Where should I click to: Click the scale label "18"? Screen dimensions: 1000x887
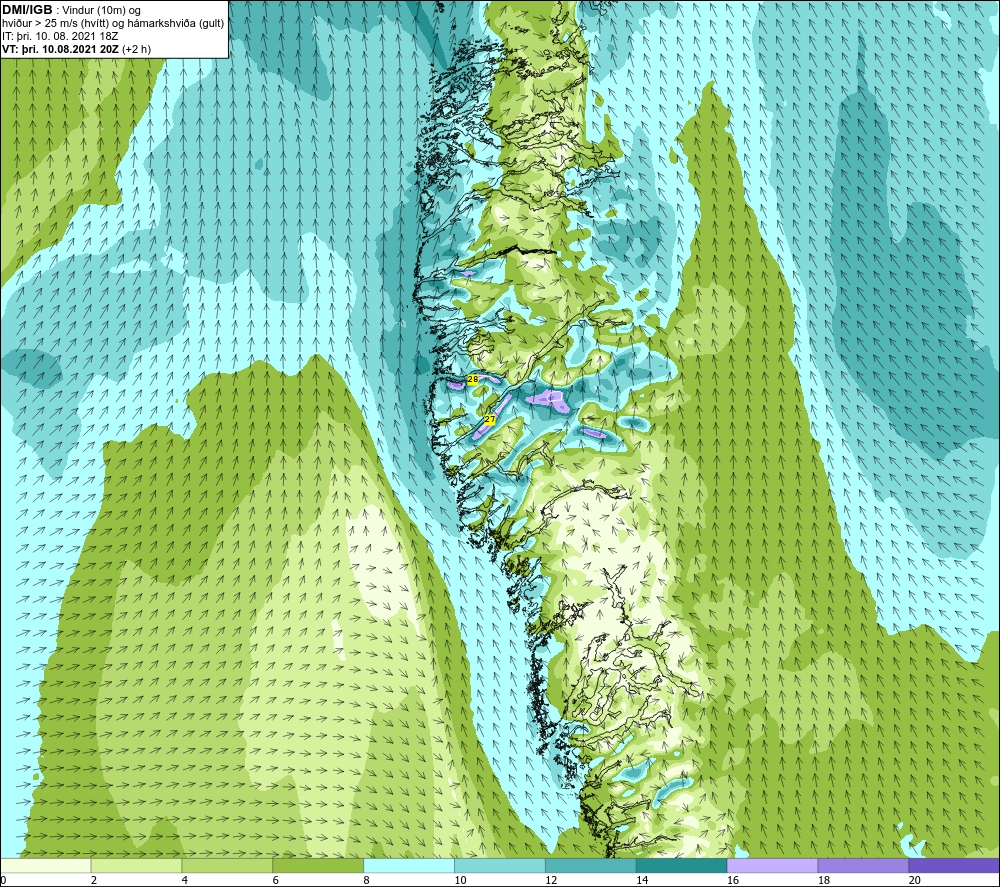coord(823,880)
